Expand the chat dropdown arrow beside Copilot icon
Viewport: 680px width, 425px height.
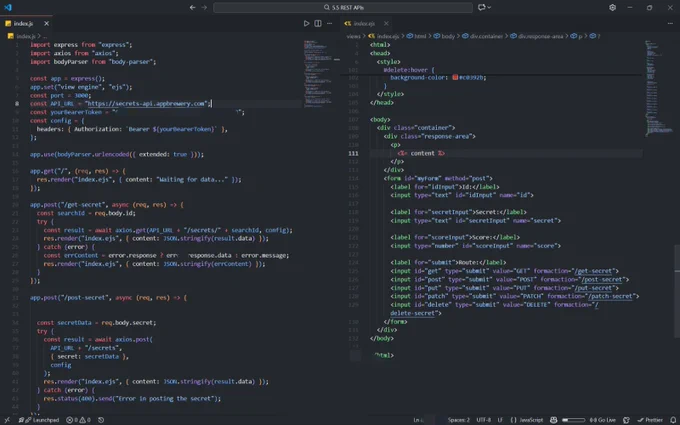click(490, 7)
